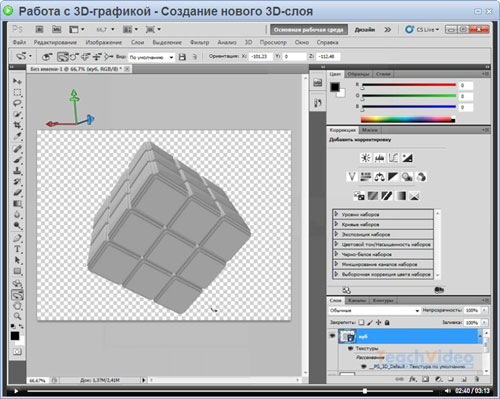
Task: Expand the Кривые наборов presets
Action: (383, 224)
